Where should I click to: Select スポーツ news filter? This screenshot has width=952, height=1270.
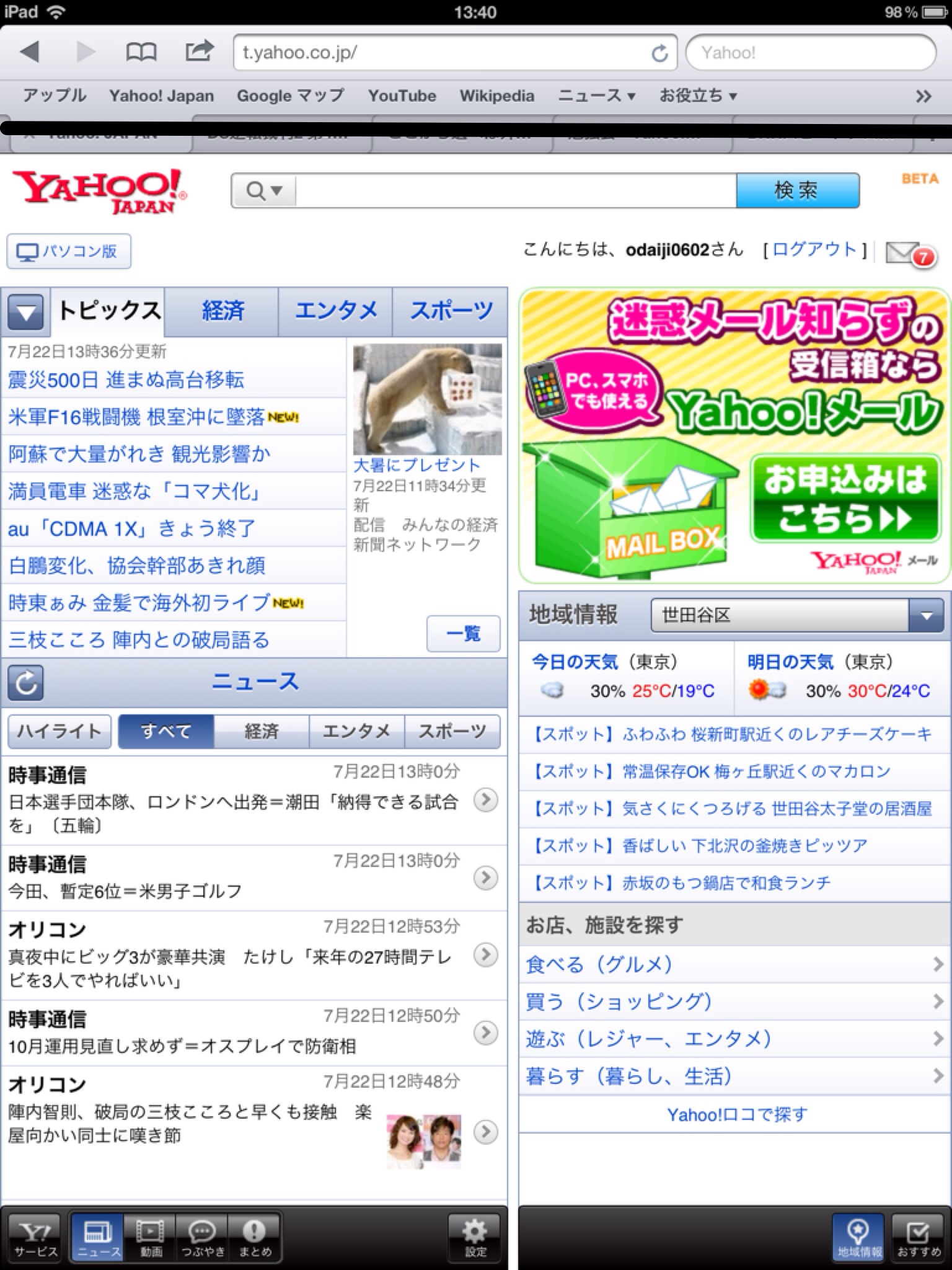452,732
